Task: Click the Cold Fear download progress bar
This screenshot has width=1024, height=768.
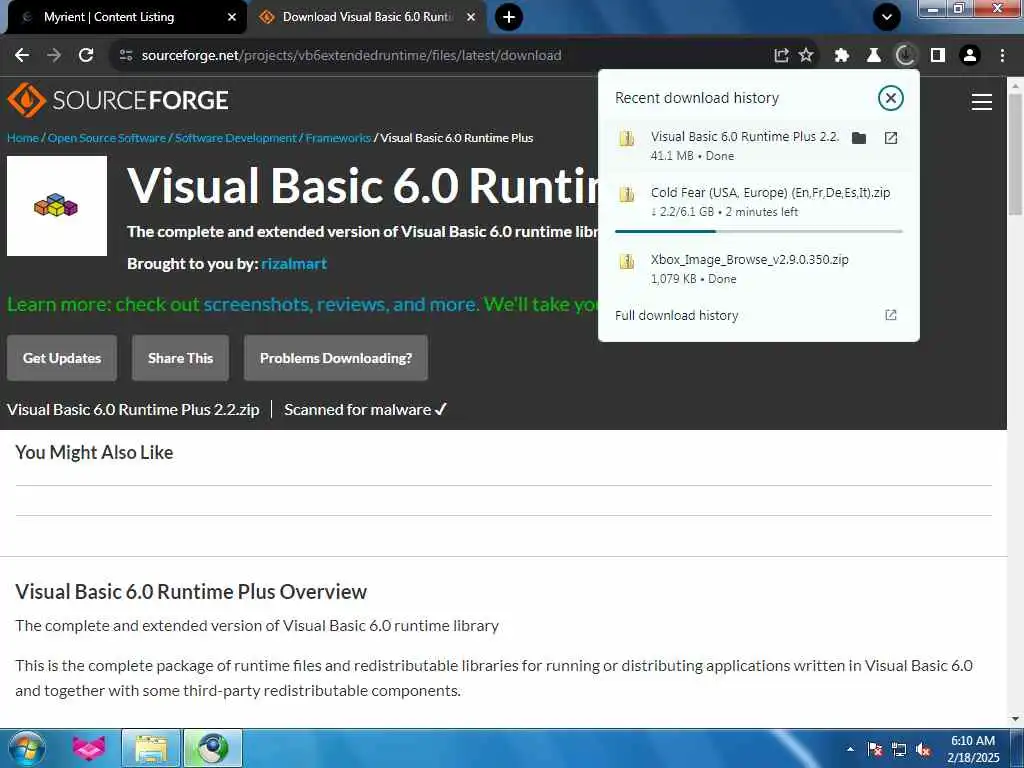Action: (758, 231)
